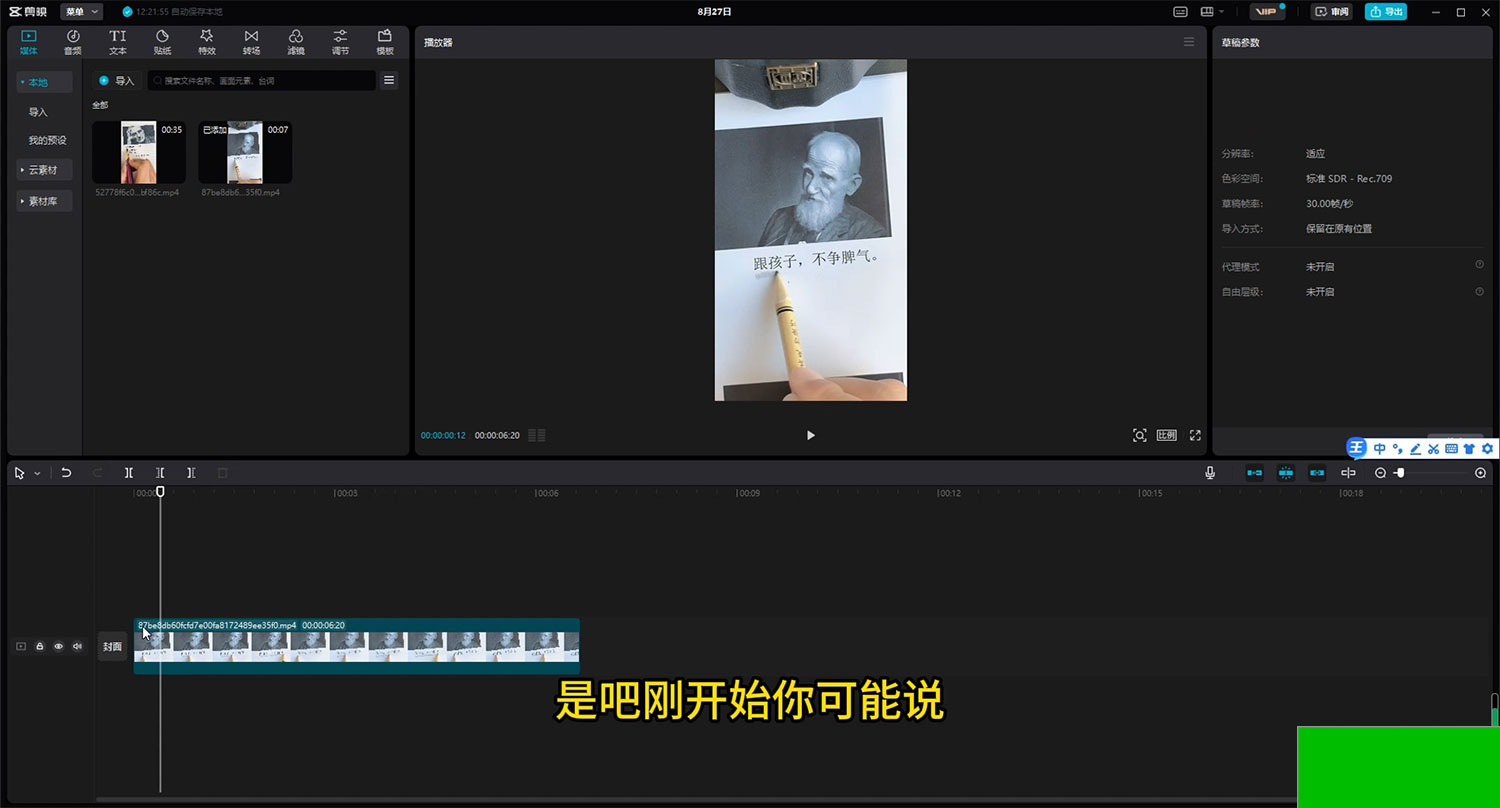Expand the 素材库 section in sidebar
Image resolution: width=1500 pixels, height=808 pixels.
click(x=44, y=201)
